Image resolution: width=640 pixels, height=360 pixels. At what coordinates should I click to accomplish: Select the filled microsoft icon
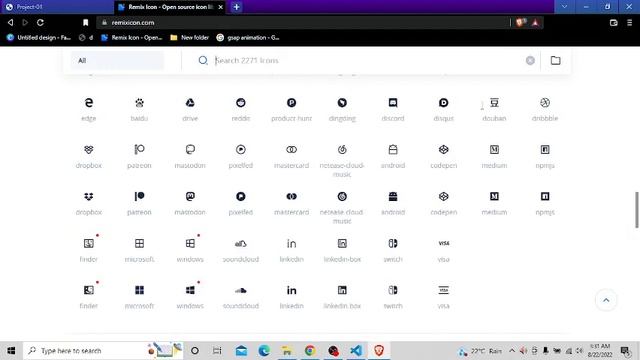(139, 290)
